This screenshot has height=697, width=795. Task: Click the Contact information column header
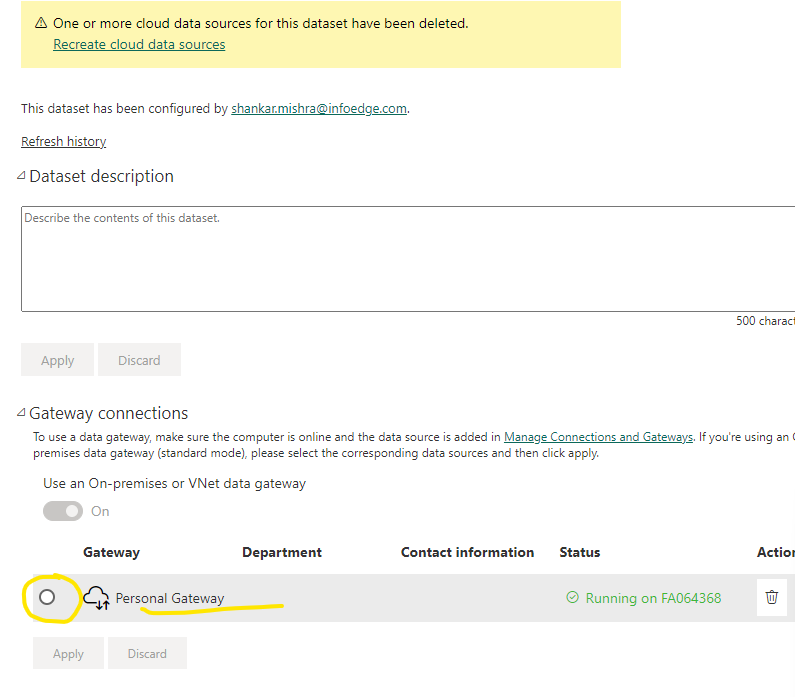(467, 552)
